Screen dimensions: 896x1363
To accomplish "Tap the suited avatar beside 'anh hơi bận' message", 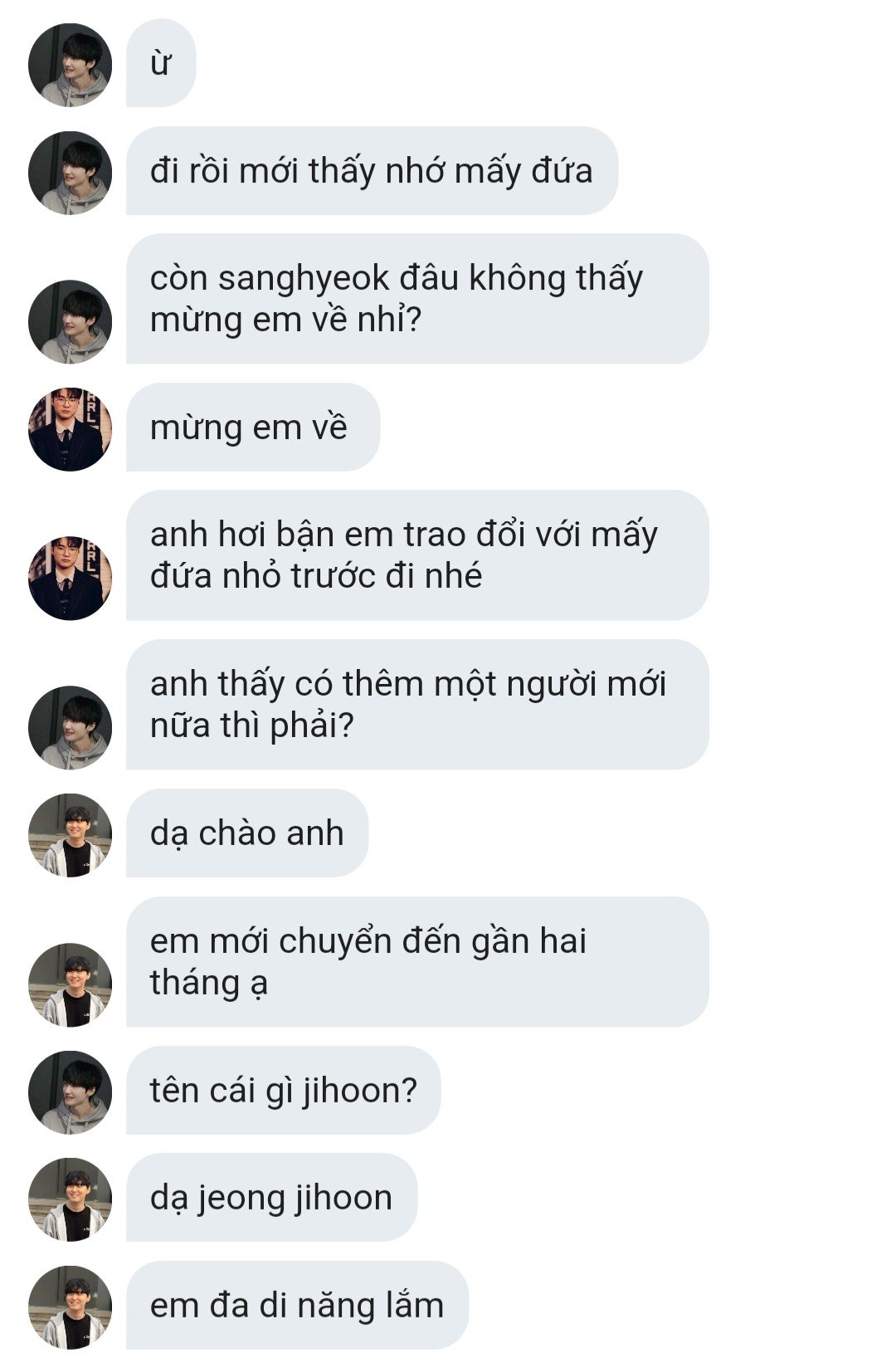I will pyautogui.click(x=70, y=578).
